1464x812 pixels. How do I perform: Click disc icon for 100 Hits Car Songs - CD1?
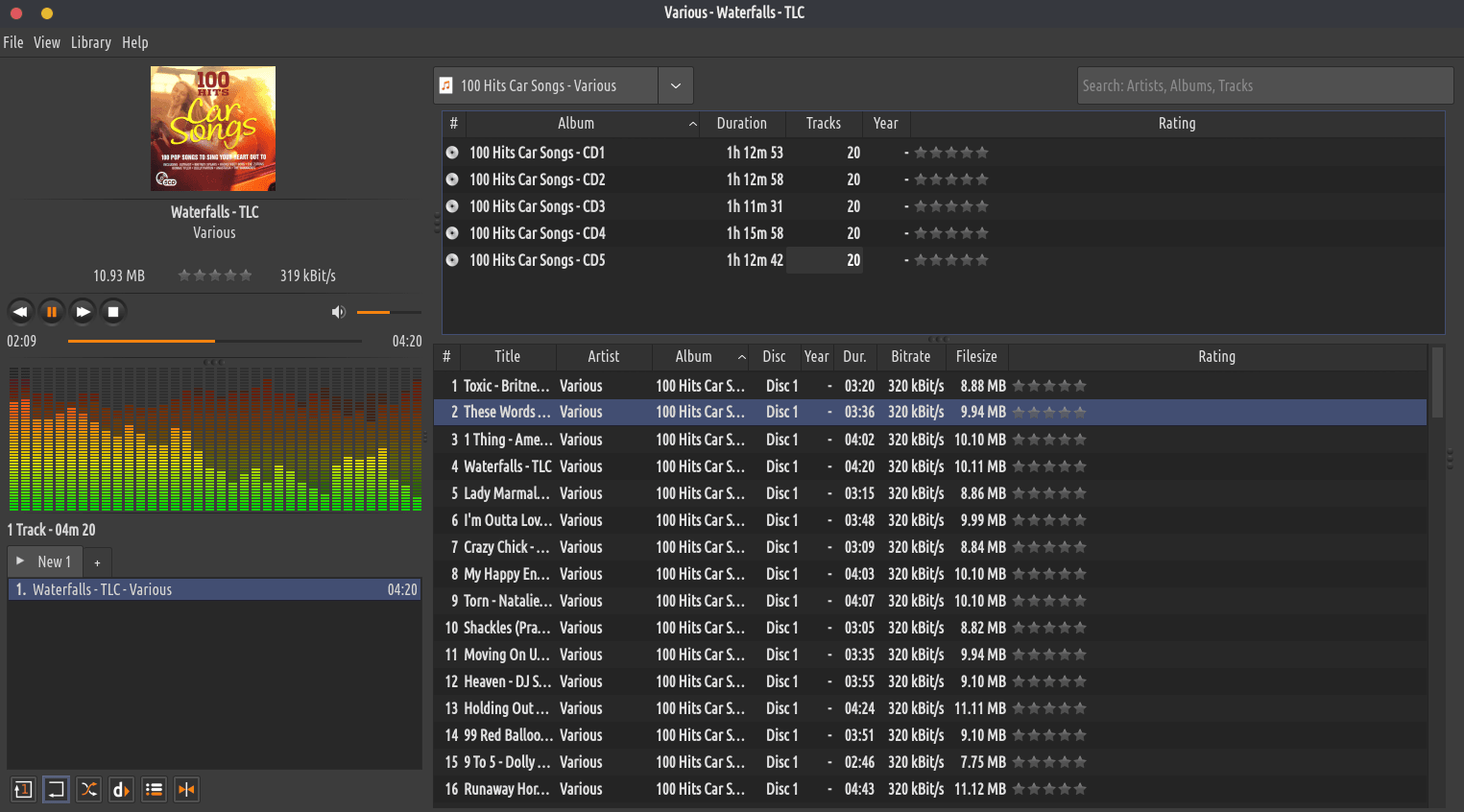tap(452, 153)
